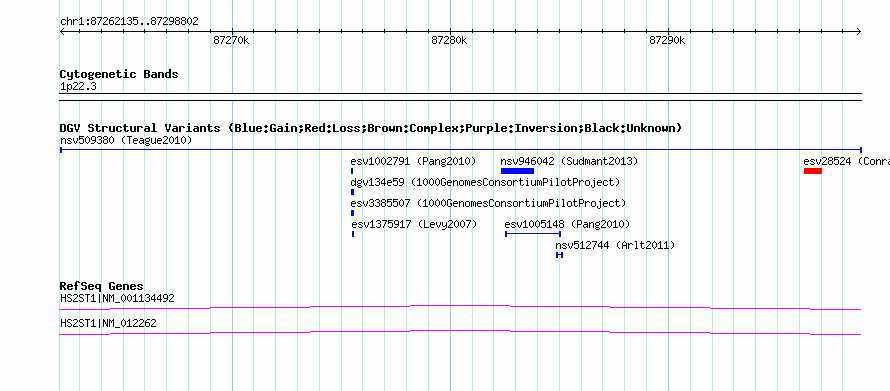The height and width of the screenshot is (391, 890).
Task: Click the 87280k ruler tick label
Action: (449, 41)
